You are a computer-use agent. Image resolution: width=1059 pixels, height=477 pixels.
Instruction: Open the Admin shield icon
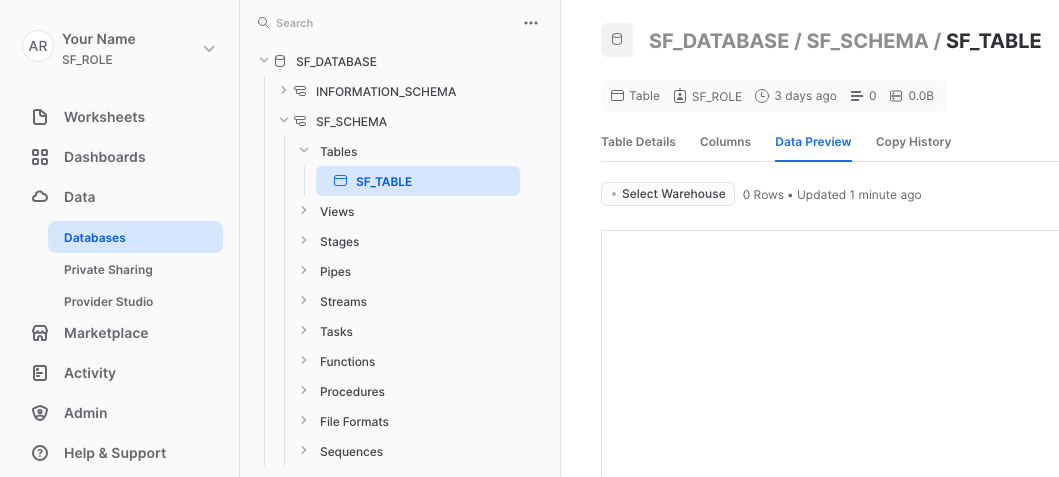pos(40,413)
